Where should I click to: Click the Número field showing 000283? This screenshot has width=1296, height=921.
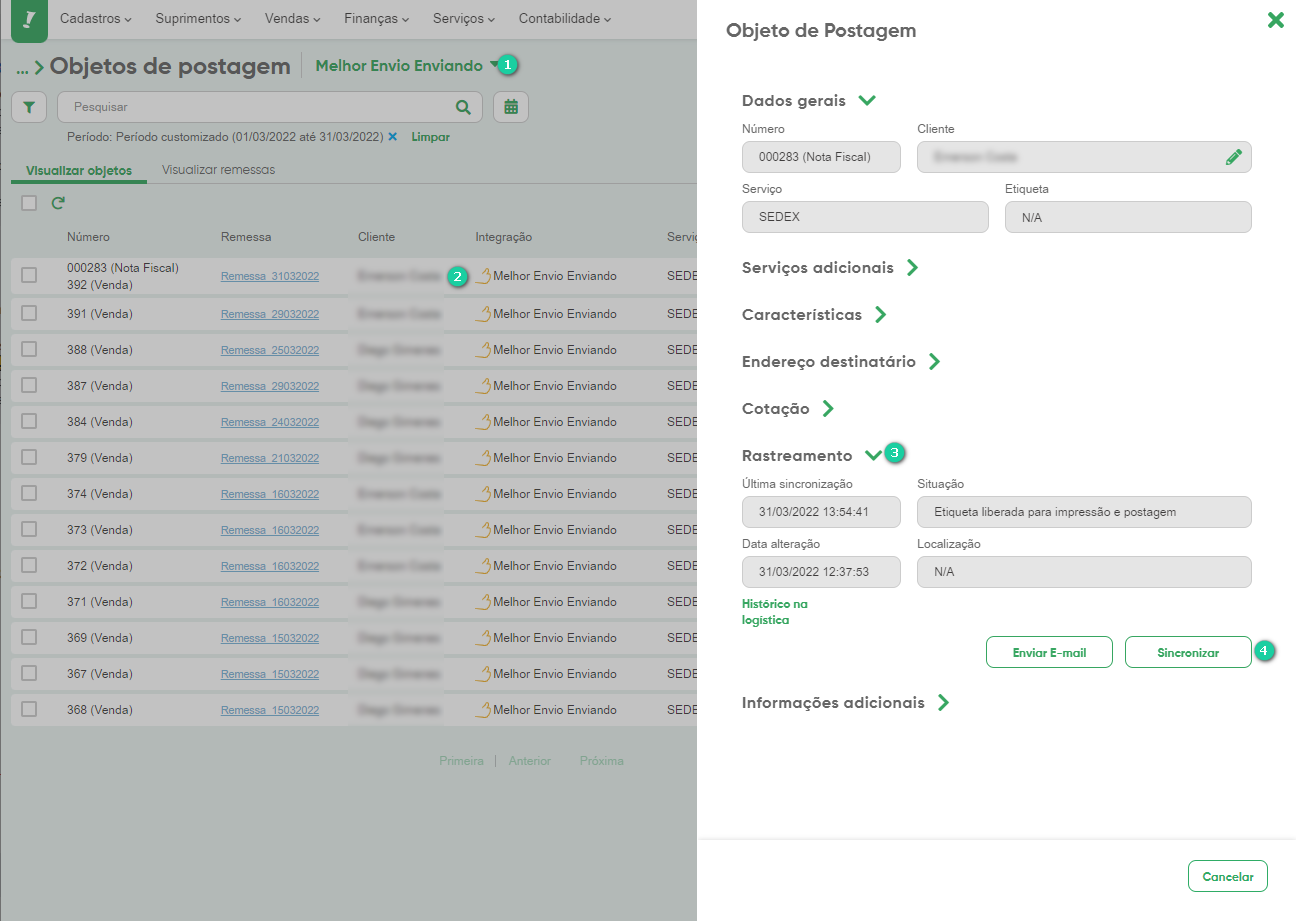[821, 157]
